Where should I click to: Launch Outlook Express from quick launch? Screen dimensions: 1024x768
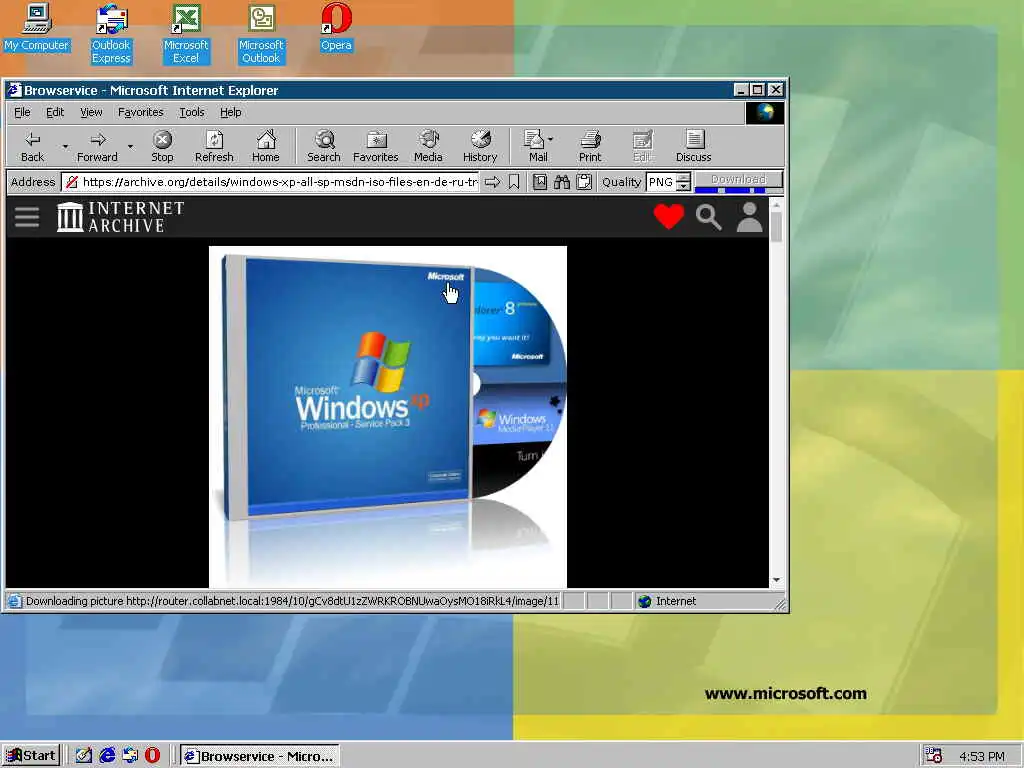pos(130,756)
